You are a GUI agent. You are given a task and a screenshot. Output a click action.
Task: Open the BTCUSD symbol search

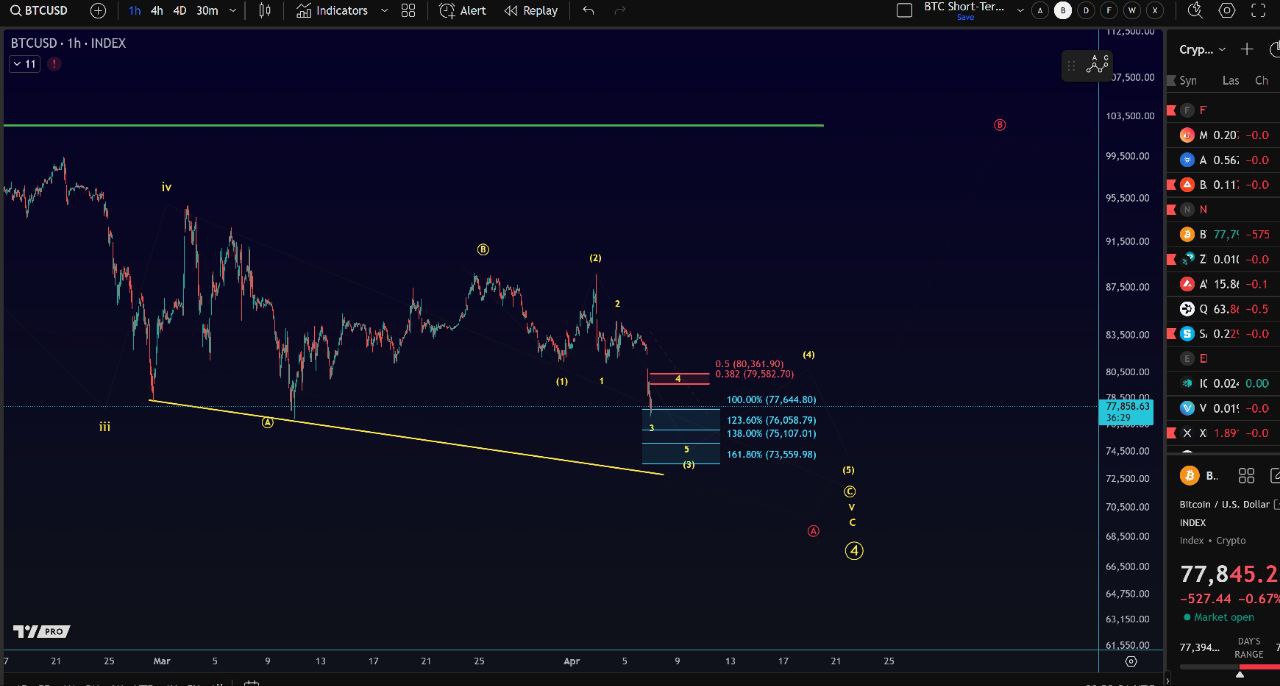point(40,10)
